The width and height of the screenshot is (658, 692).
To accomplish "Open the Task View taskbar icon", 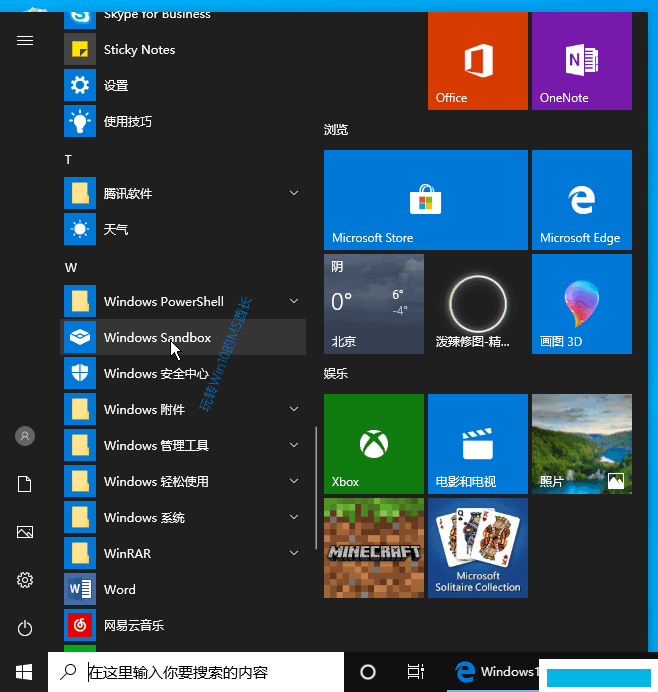I will [415, 672].
